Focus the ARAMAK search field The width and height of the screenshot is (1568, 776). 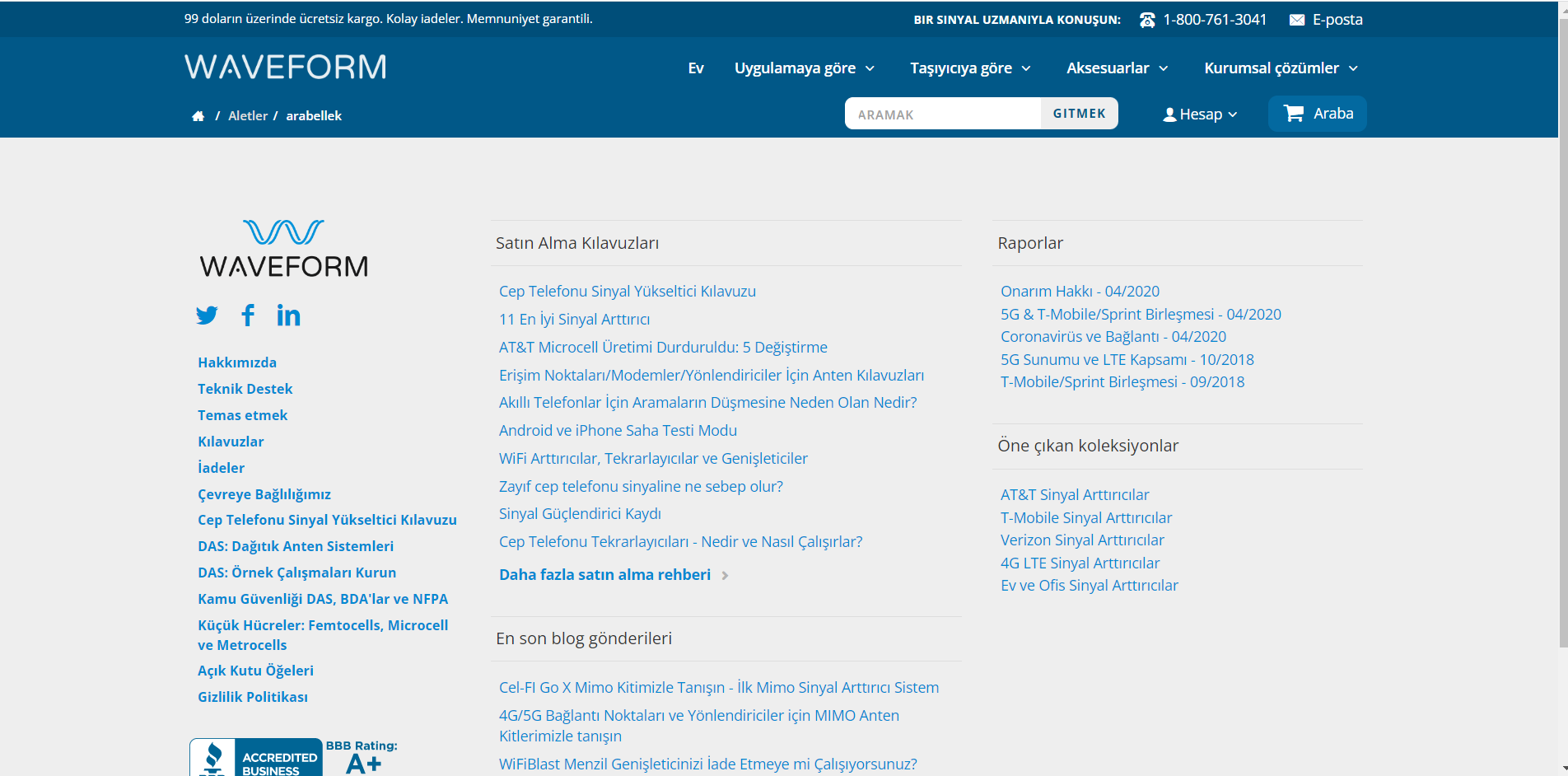click(943, 114)
